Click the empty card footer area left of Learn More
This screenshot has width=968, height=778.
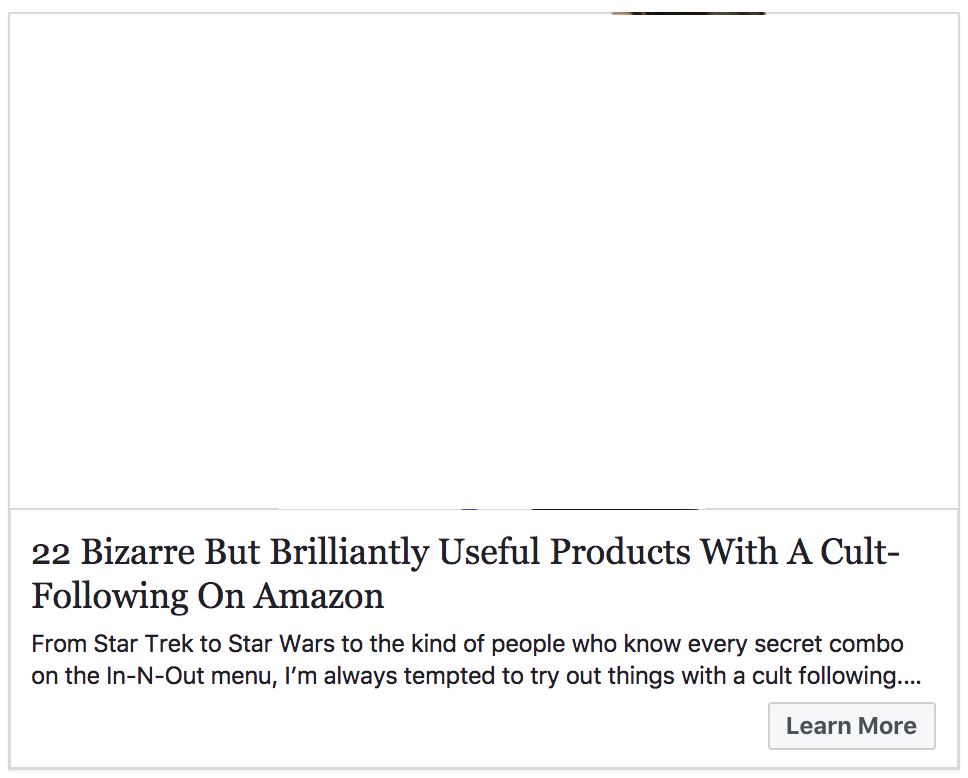click(389, 726)
